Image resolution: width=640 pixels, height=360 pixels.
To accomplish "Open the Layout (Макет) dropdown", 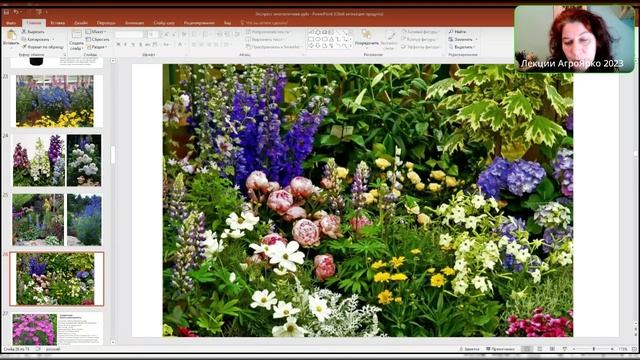I will pyautogui.click(x=96, y=32).
